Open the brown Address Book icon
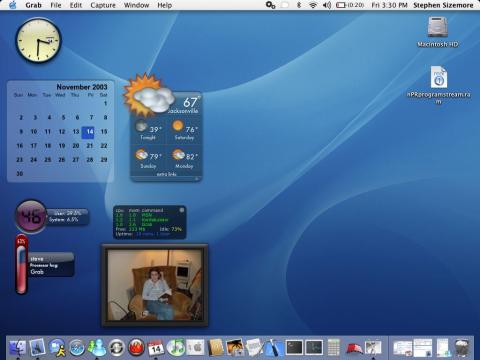 215,348
